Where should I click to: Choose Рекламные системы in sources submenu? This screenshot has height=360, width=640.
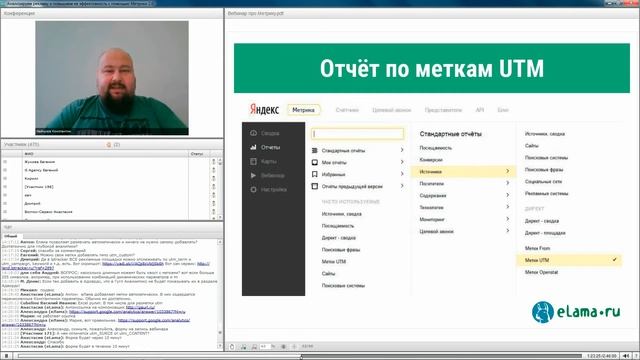(x=546, y=193)
